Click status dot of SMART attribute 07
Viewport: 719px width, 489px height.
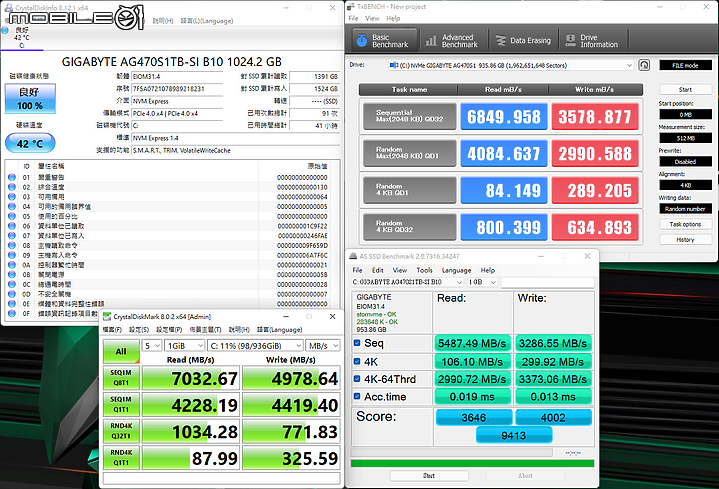12,236
